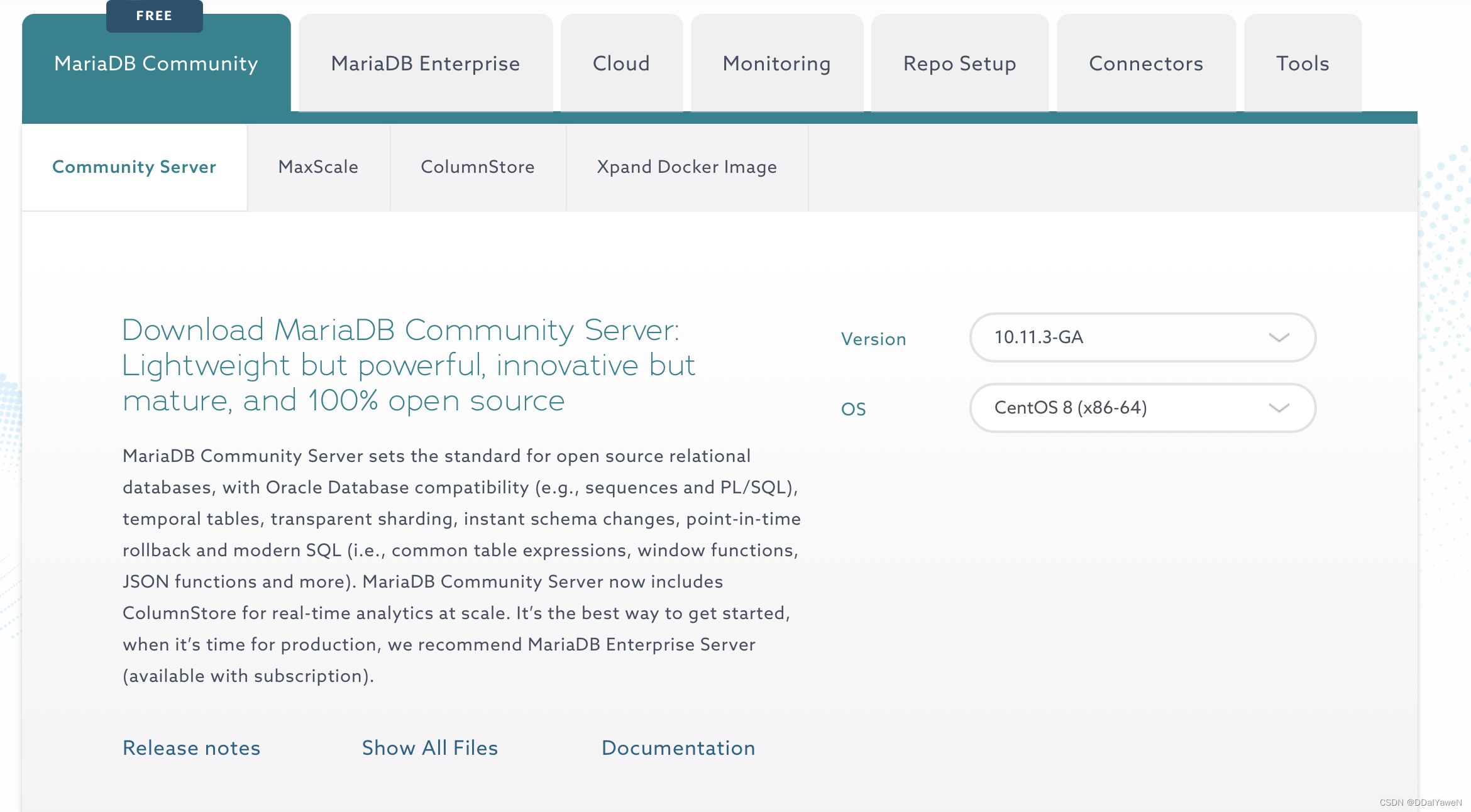This screenshot has height=812, width=1471.
Task: Switch to ColumnStore sub-tab
Action: (478, 167)
